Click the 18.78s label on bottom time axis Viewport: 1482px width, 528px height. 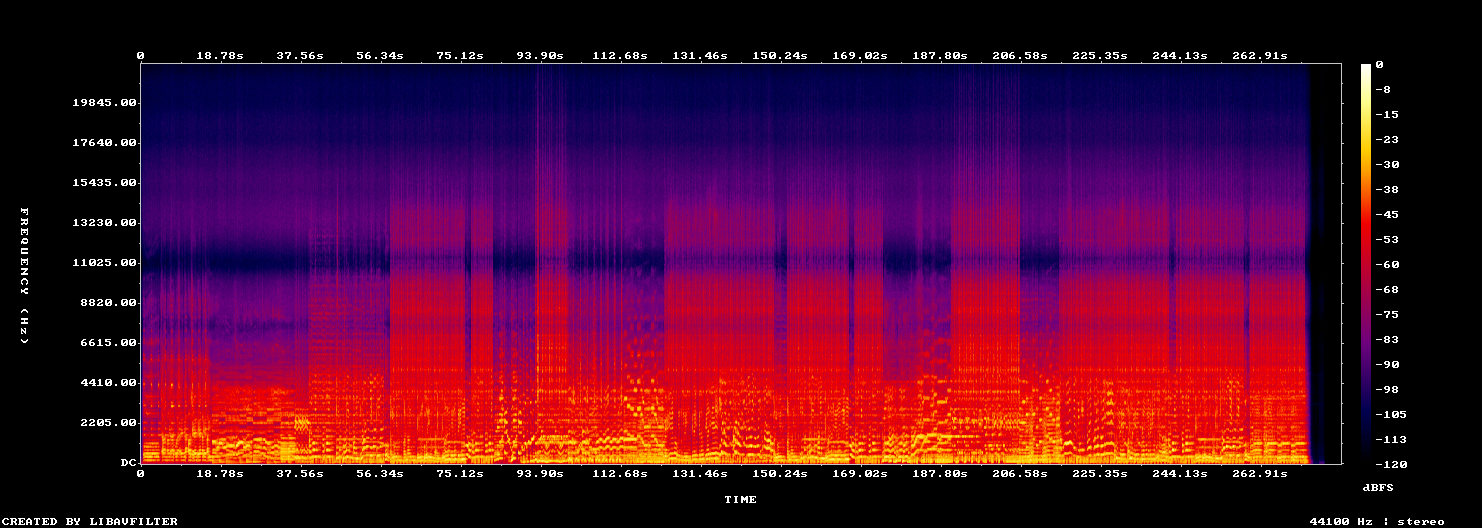point(219,473)
